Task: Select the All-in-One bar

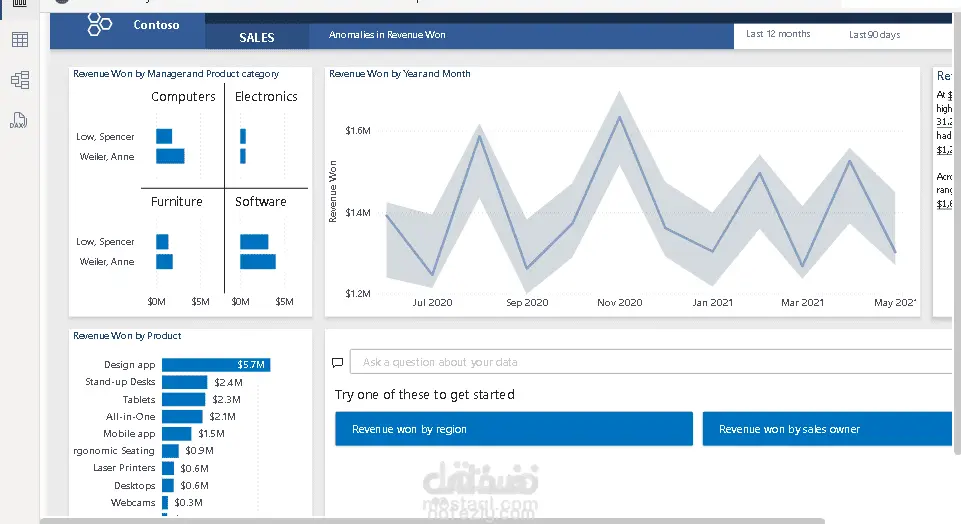Action: (x=182, y=416)
